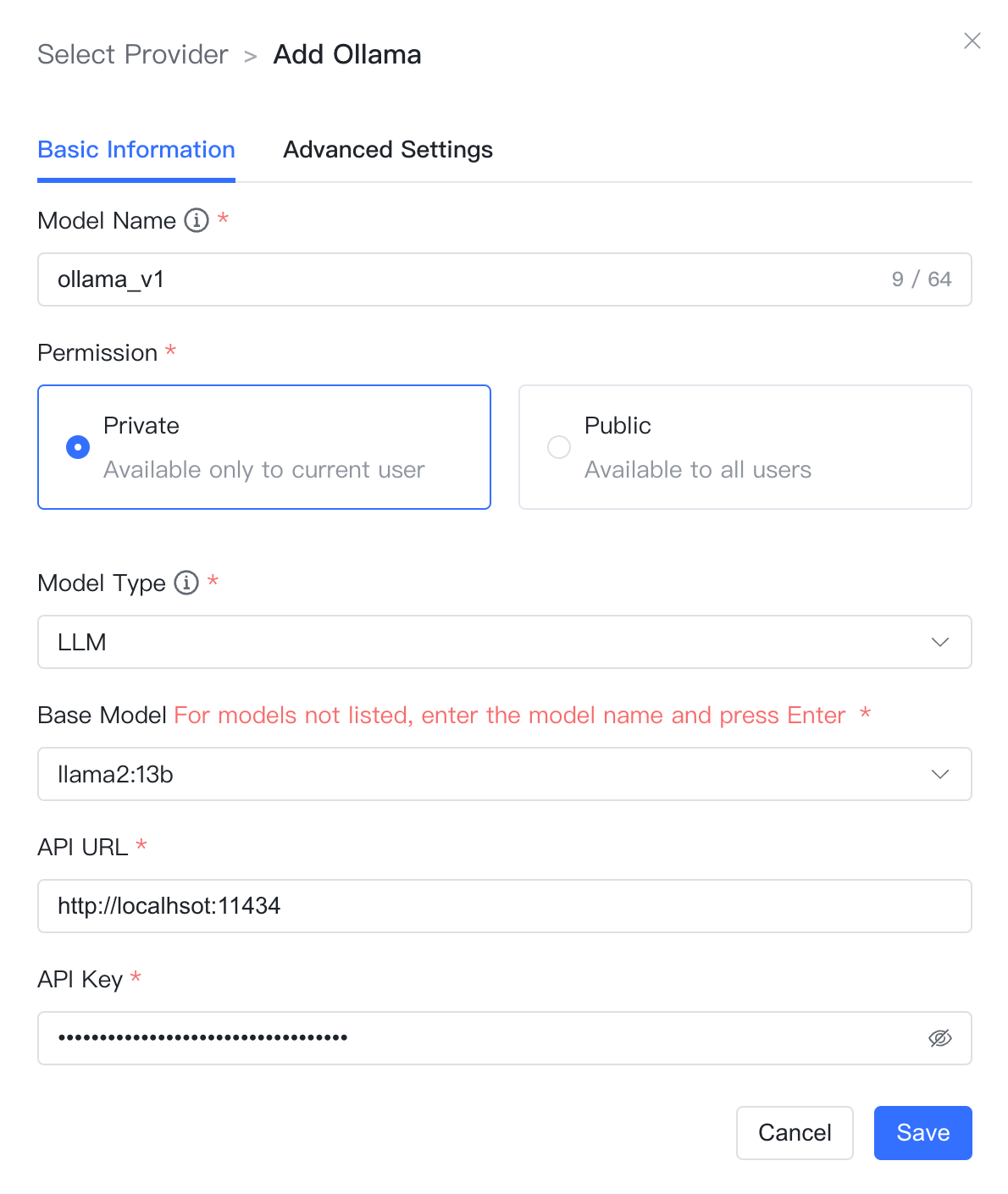
Task: Click the Model Type info icon
Action: pyautogui.click(x=186, y=583)
